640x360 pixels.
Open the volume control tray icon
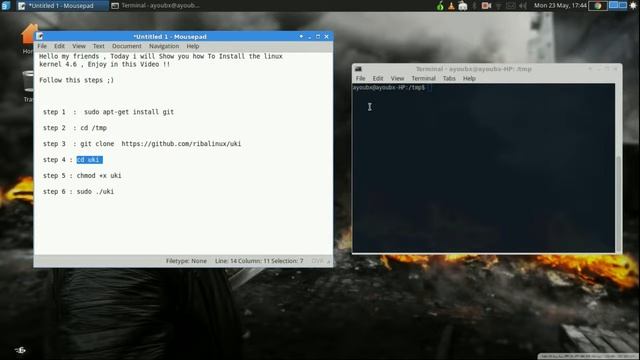tap(522, 6)
